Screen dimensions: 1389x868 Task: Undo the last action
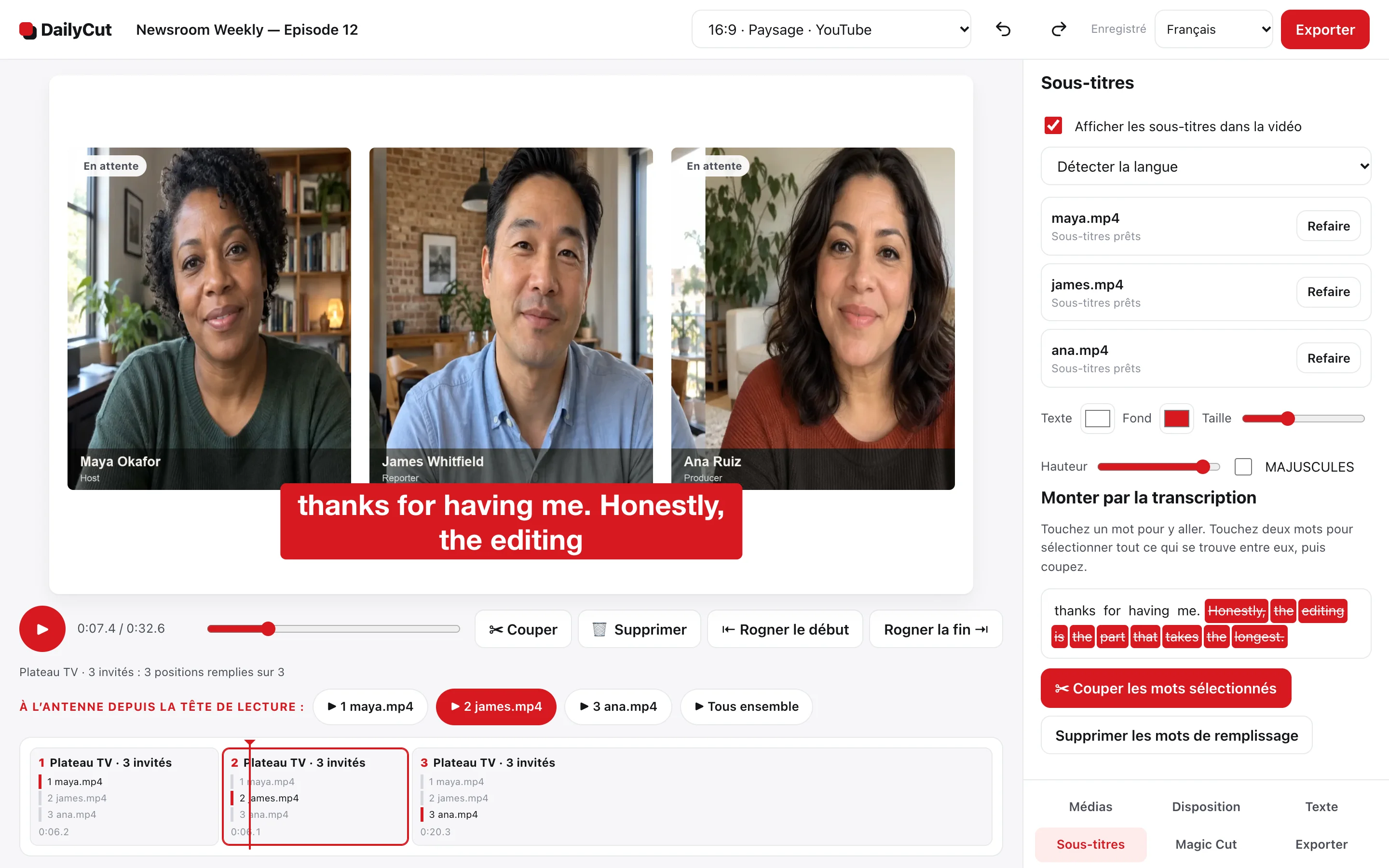tap(1003, 29)
